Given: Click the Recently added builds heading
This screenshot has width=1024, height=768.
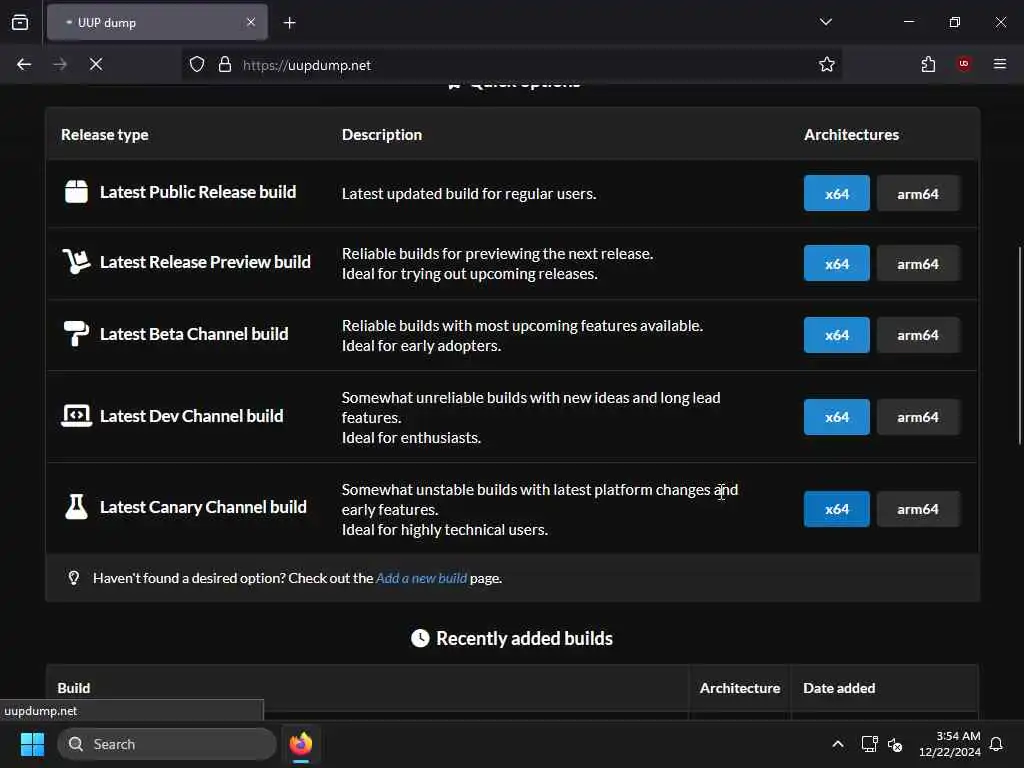Looking at the screenshot, I should click(x=524, y=638).
